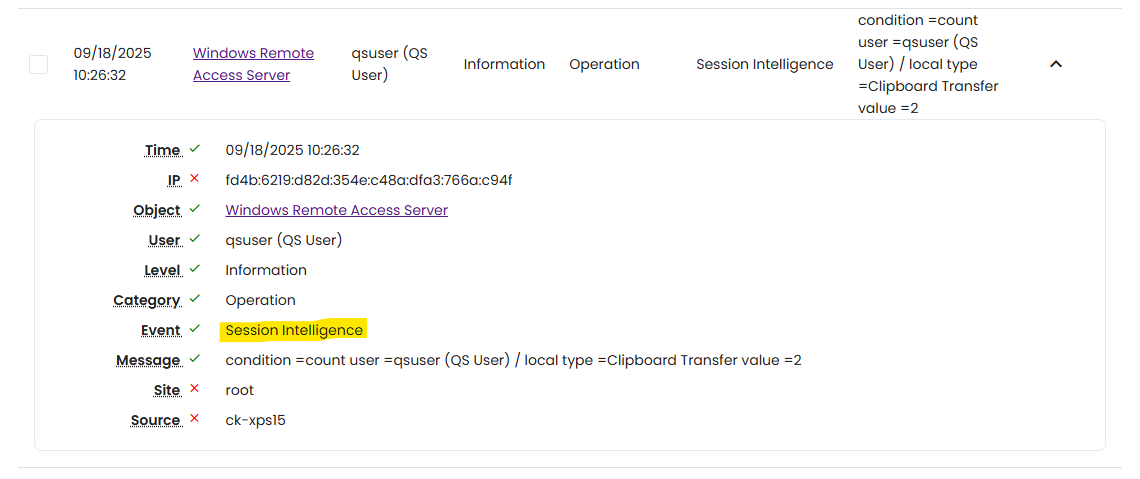Click the red X beside Site
1140x479 pixels.
click(195, 389)
